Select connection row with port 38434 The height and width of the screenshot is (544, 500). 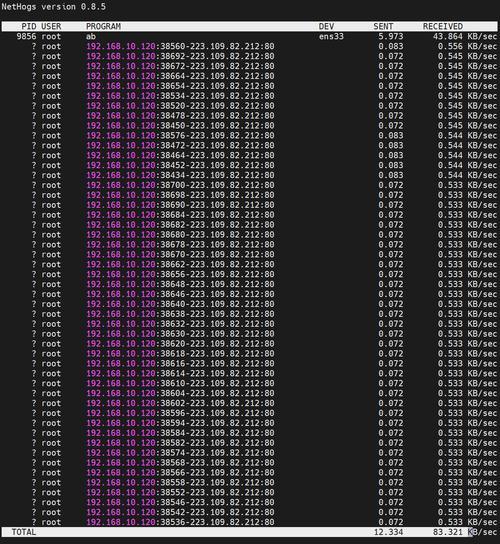pyautogui.click(x=250, y=175)
